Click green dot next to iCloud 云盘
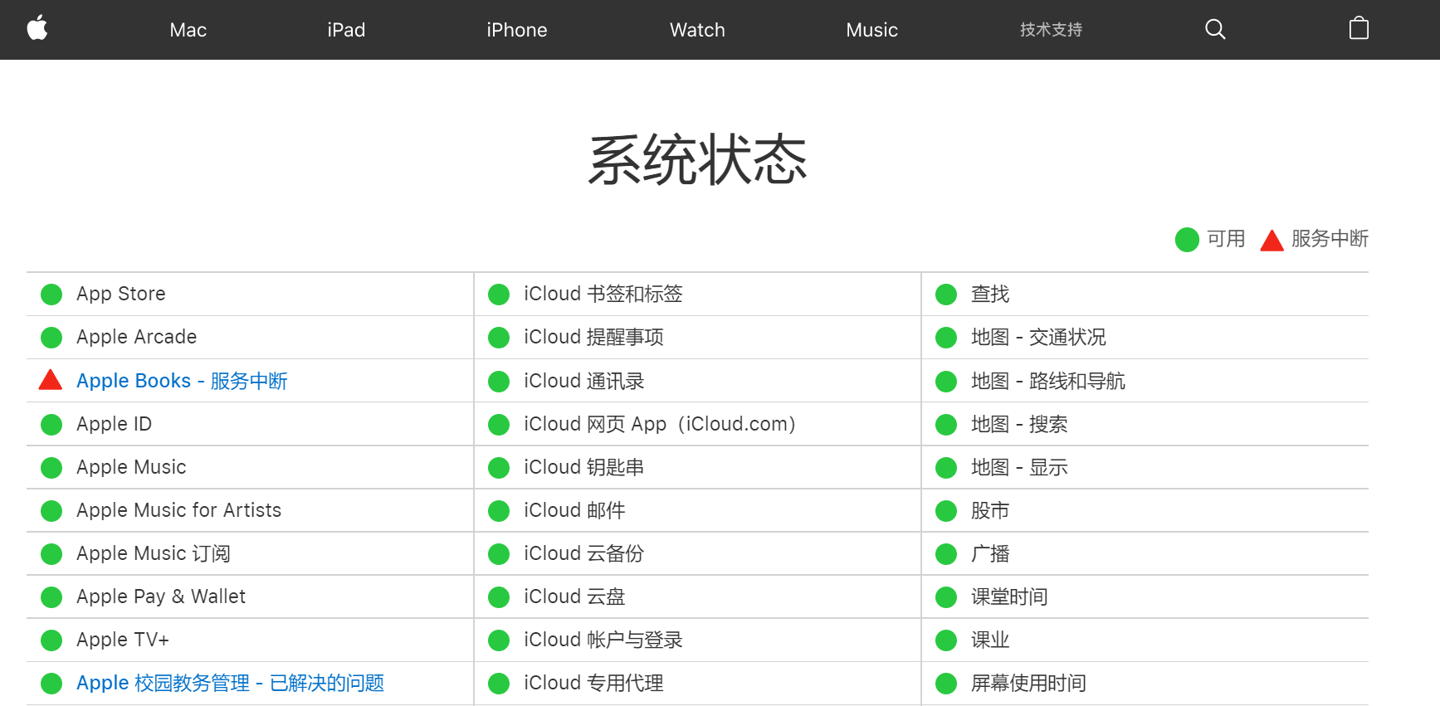1440x706 pixels. 499,597
